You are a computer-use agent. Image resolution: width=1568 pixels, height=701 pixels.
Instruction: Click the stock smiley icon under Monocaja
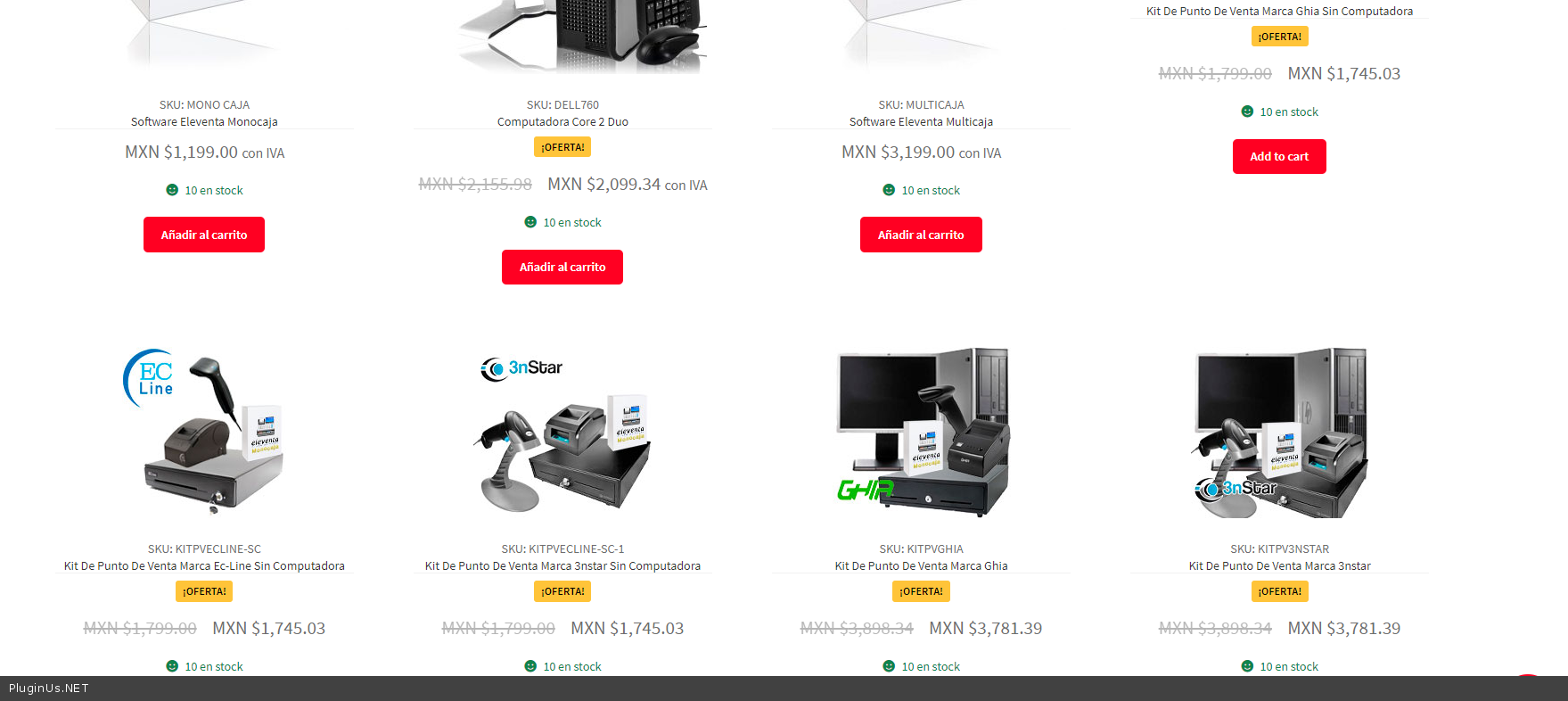point(172,190)
